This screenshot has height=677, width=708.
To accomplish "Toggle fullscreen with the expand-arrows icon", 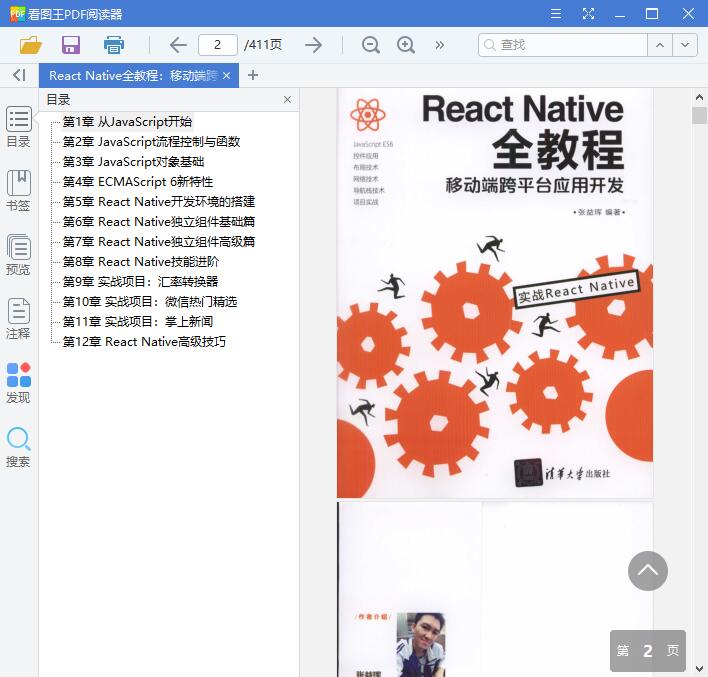I will point(588,14).
